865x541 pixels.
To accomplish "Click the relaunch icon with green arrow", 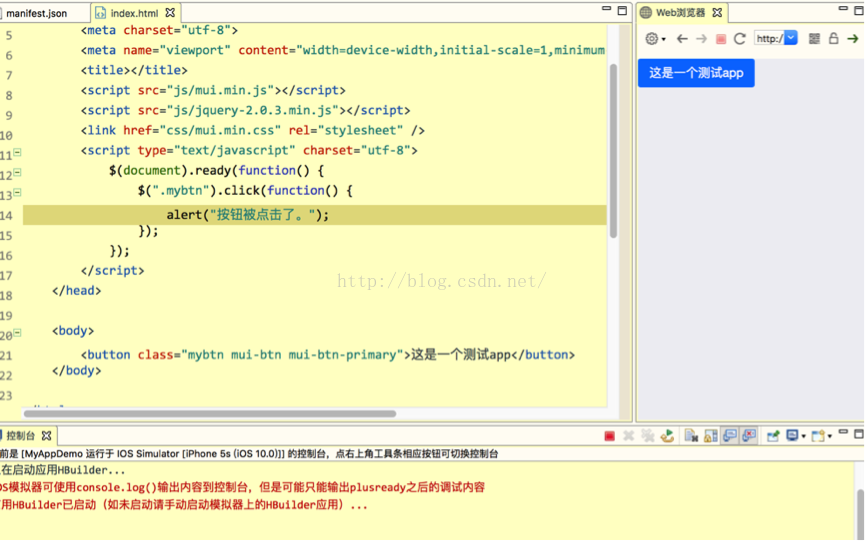I will (x=668, y=436).
